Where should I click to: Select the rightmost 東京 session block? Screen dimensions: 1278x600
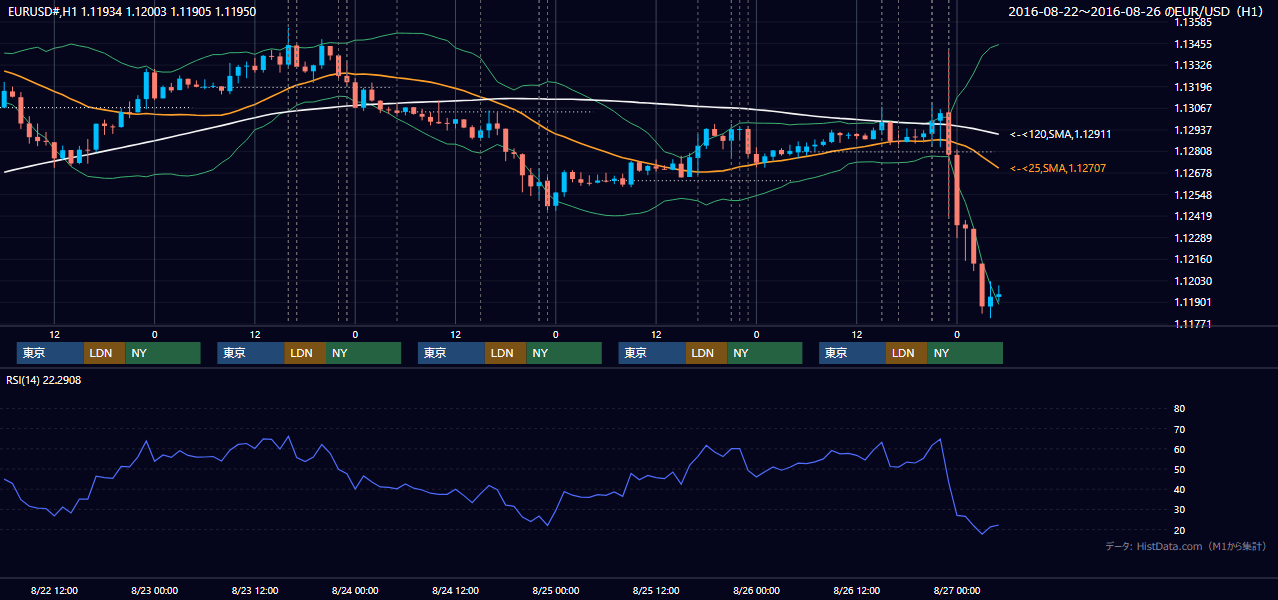(852, 353)
